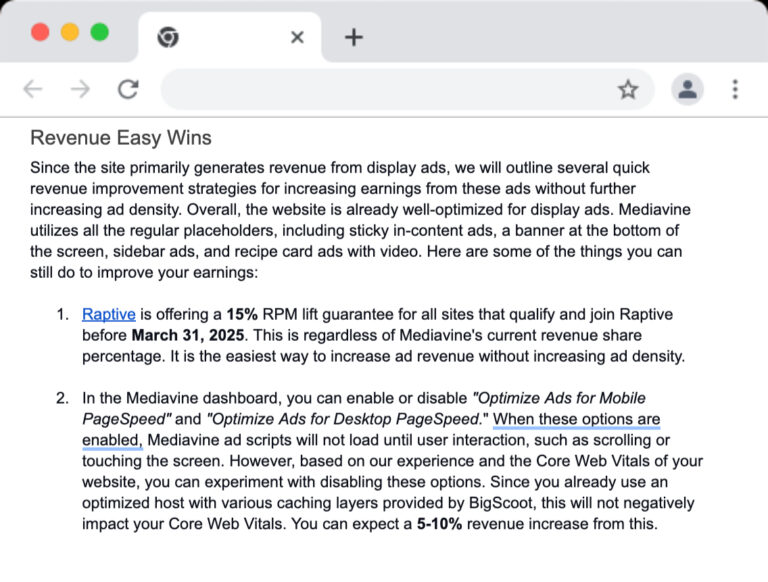Image resolution: width=768 pixels, height=582 pixels.
Task: Click italic 'Optimize Ads for Desktop PageSpeed' text
Action: pos(345,419)
